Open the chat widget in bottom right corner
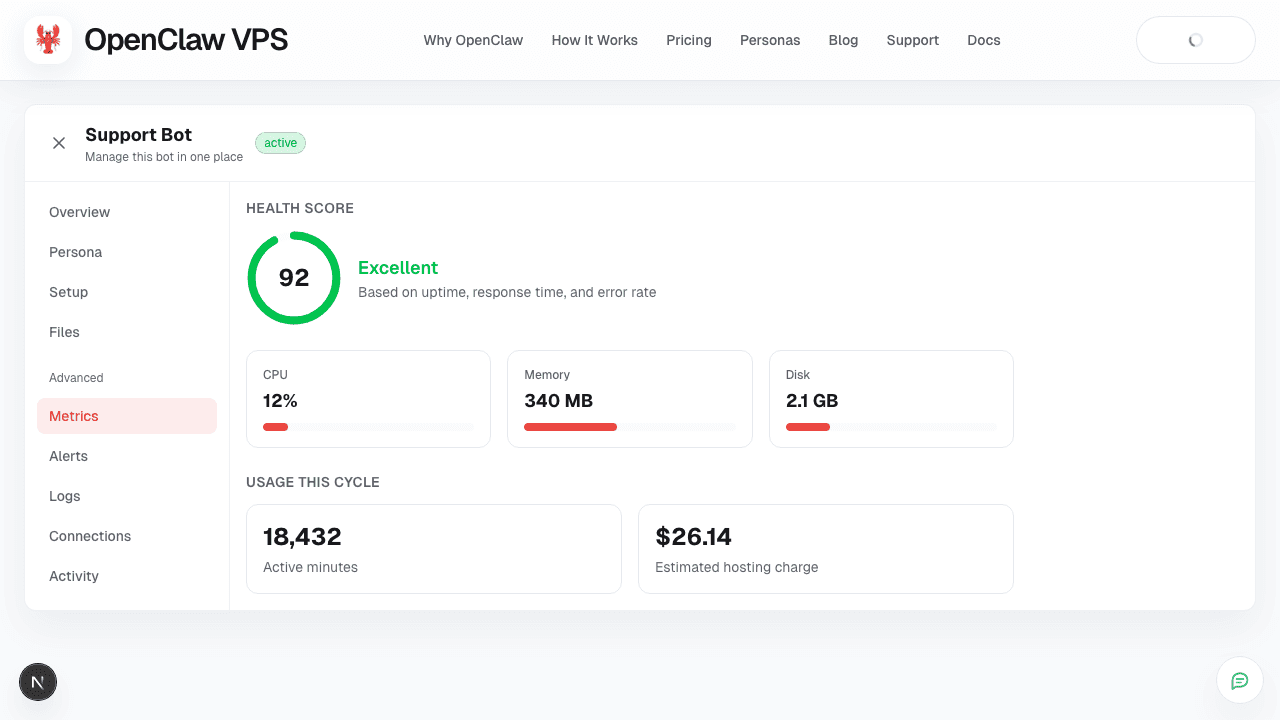The image size is (1280, 720). click(1240, 680)
